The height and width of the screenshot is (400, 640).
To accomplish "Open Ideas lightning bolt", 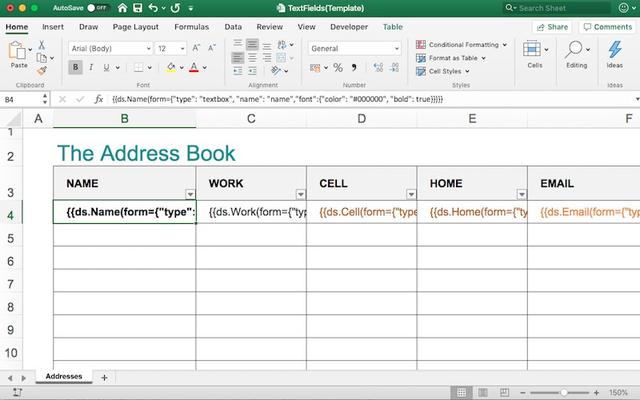I will [x=614, y=50].
